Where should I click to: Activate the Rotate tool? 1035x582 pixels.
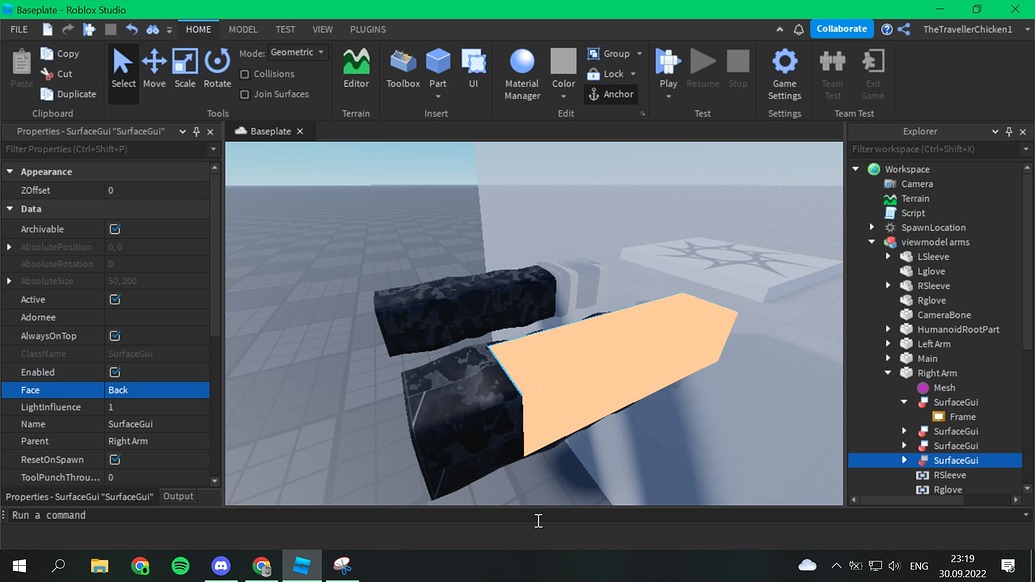[216, 70]
